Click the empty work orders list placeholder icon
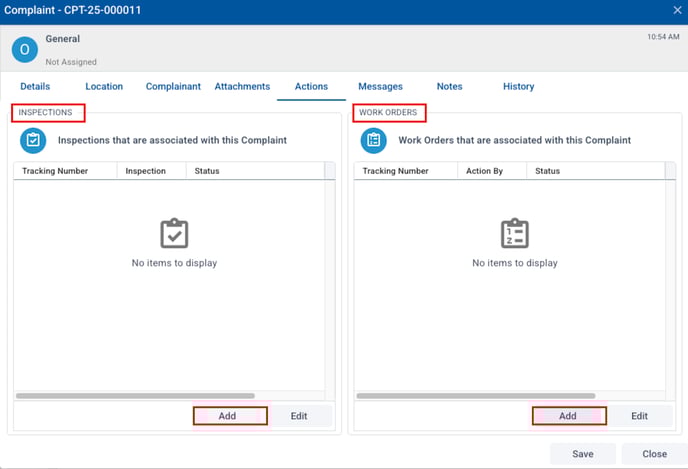 point(515,234)
